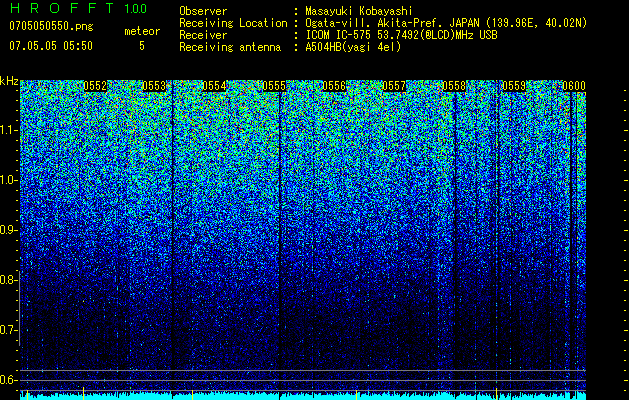Select the 0.7 frequency axis label

(8, 330)
